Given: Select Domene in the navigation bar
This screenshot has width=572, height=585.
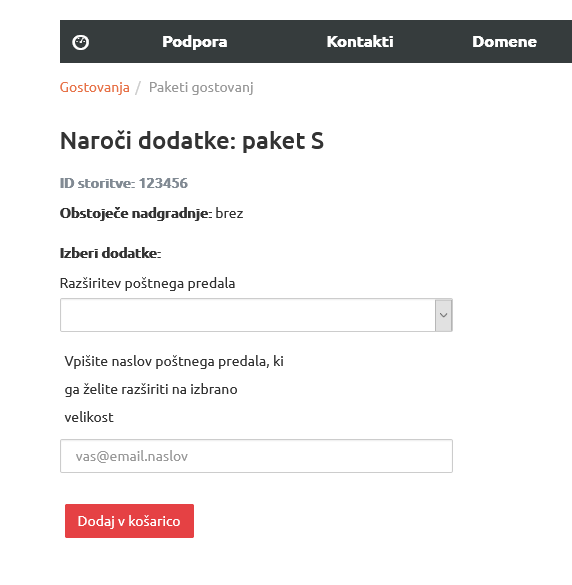Looking at the screenshot, I should [x=504, y=41].
